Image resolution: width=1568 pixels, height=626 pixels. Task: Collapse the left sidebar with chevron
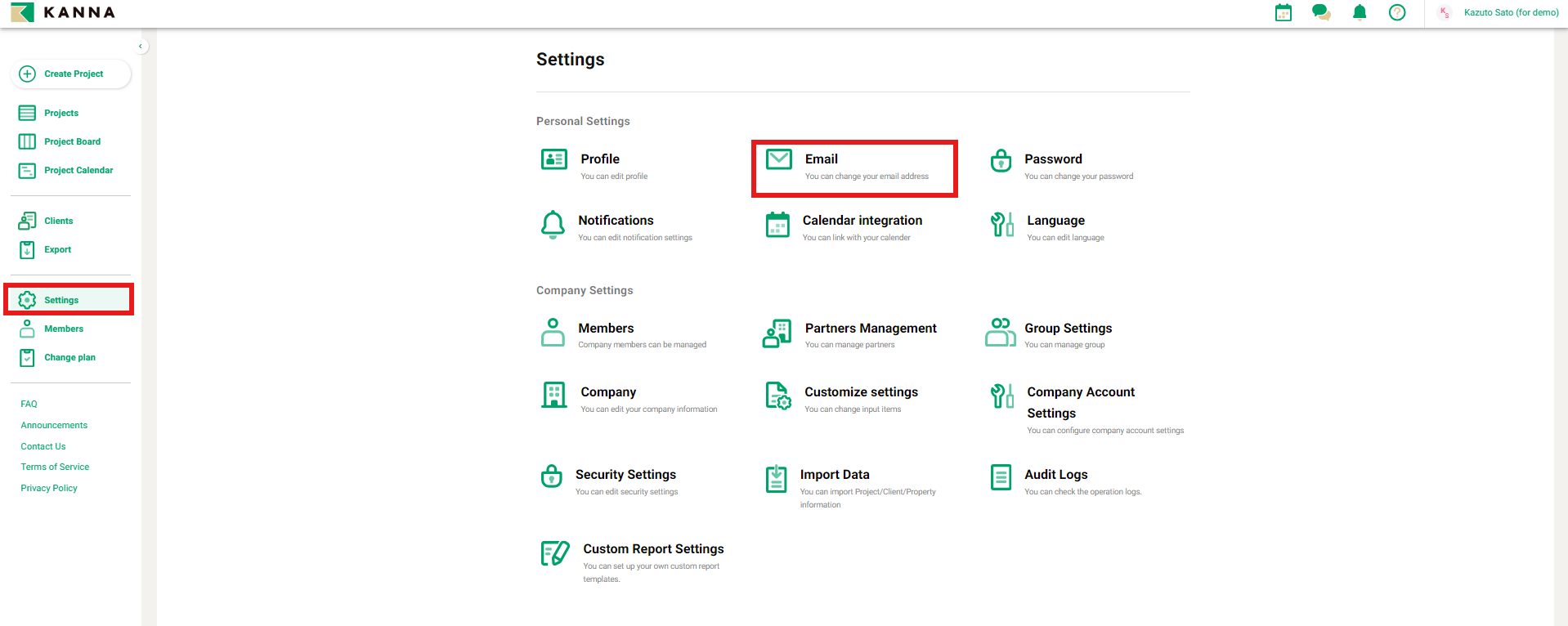[141, 47]
